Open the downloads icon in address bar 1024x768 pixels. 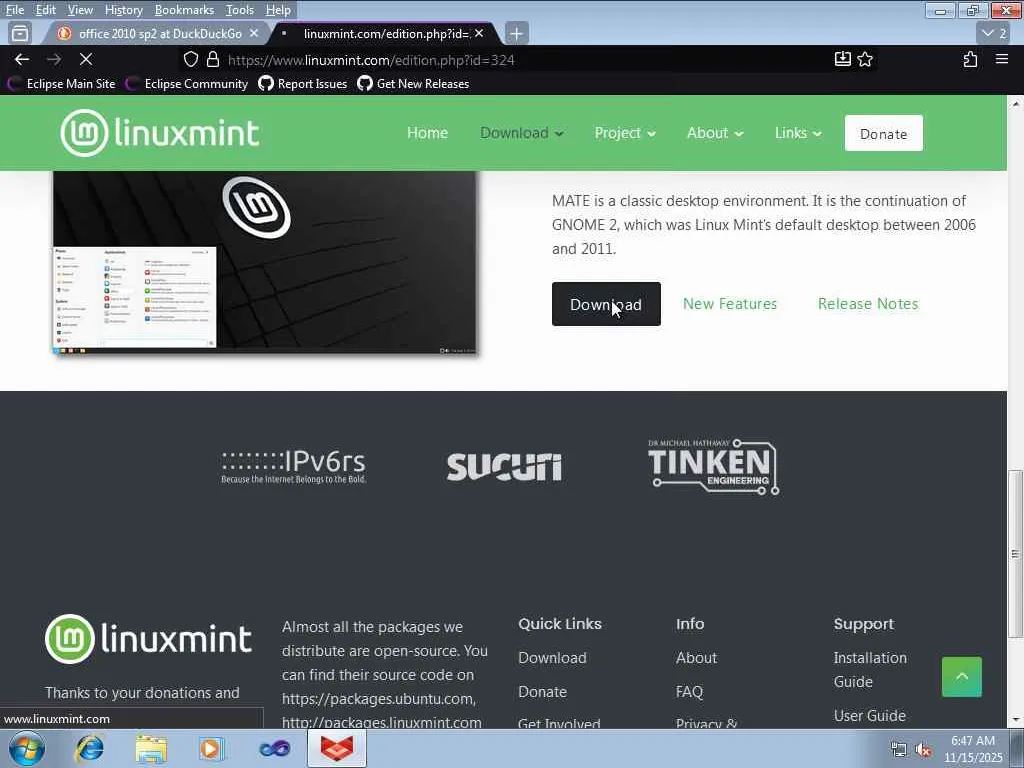[x=842, y=59]
